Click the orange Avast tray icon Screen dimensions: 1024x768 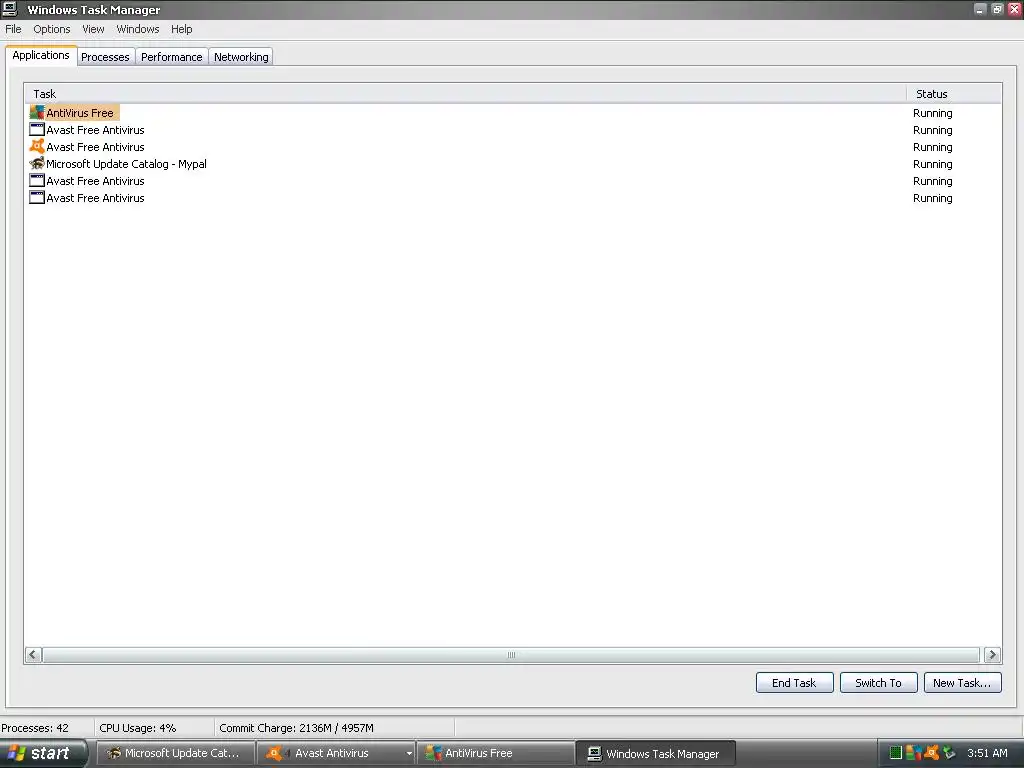pyautogui.click(x=931, y=753)
